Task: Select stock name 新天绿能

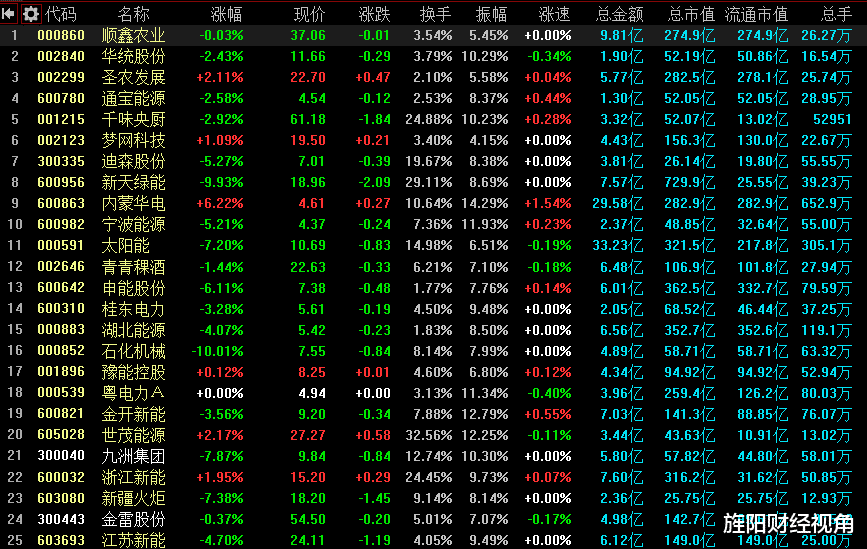Action: click(x=134, y=182)
